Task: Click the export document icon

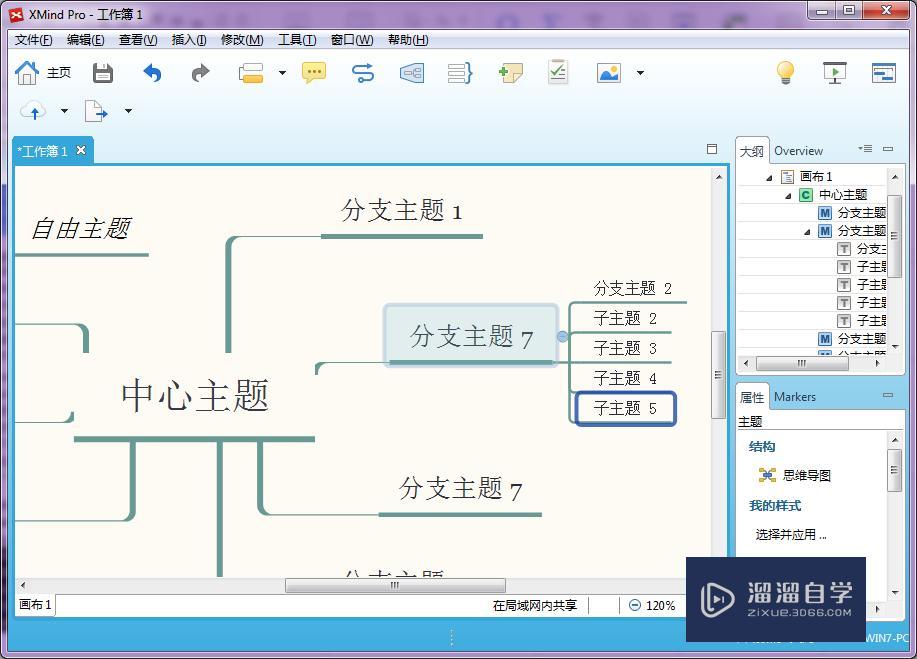Action: 96,111
